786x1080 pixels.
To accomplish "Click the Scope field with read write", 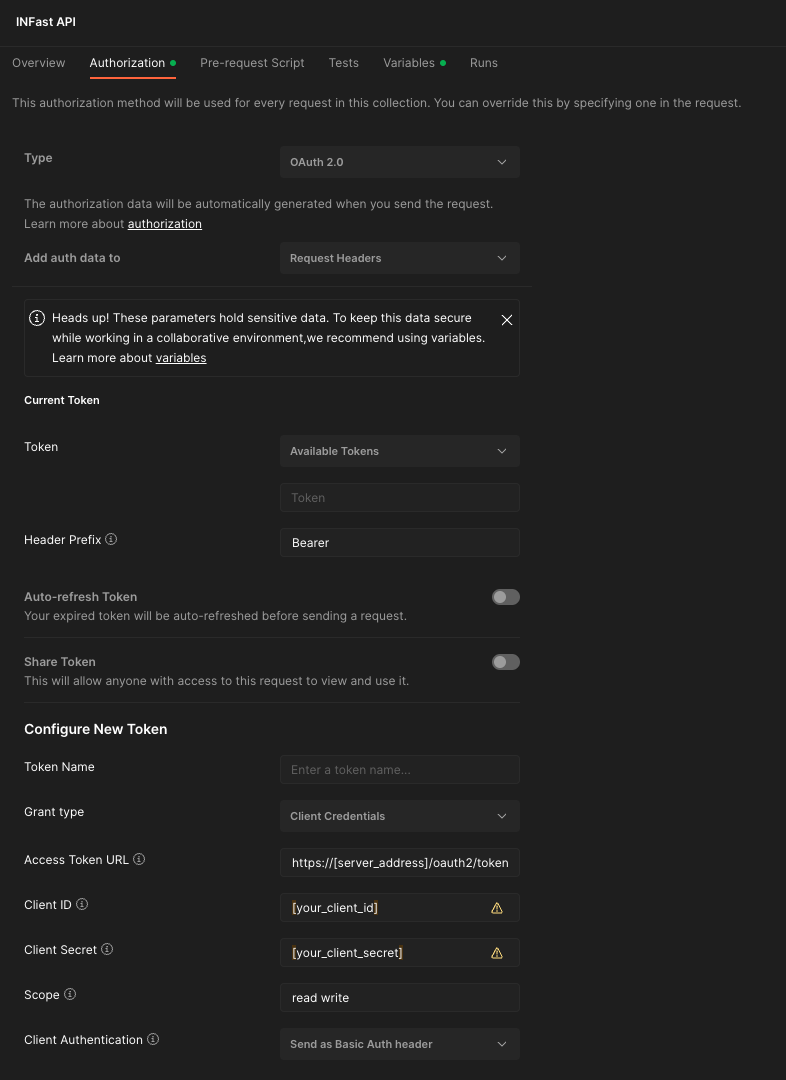I will (400, 997).
